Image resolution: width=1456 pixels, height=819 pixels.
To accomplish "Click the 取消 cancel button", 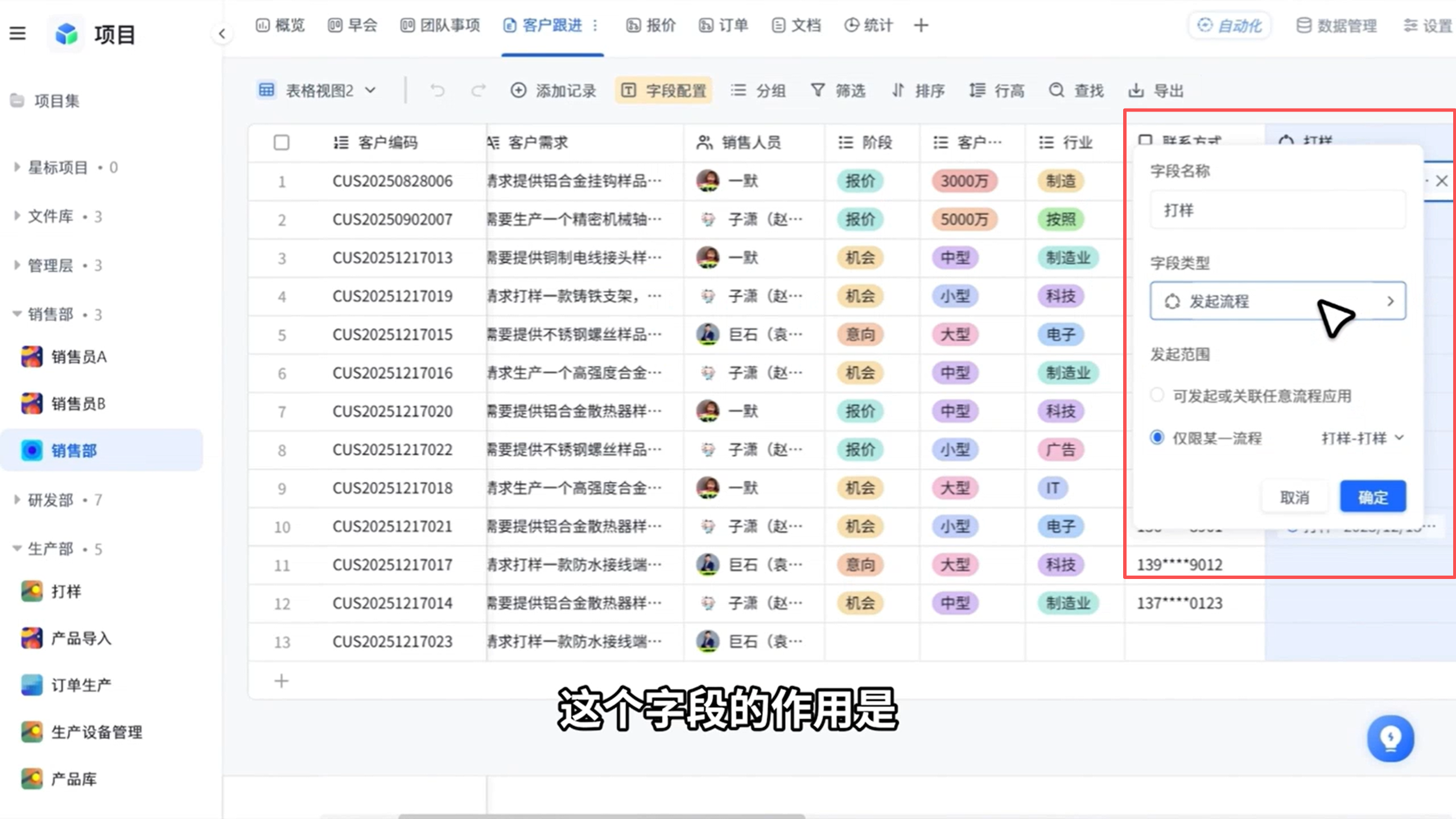I will point(1294,497).
